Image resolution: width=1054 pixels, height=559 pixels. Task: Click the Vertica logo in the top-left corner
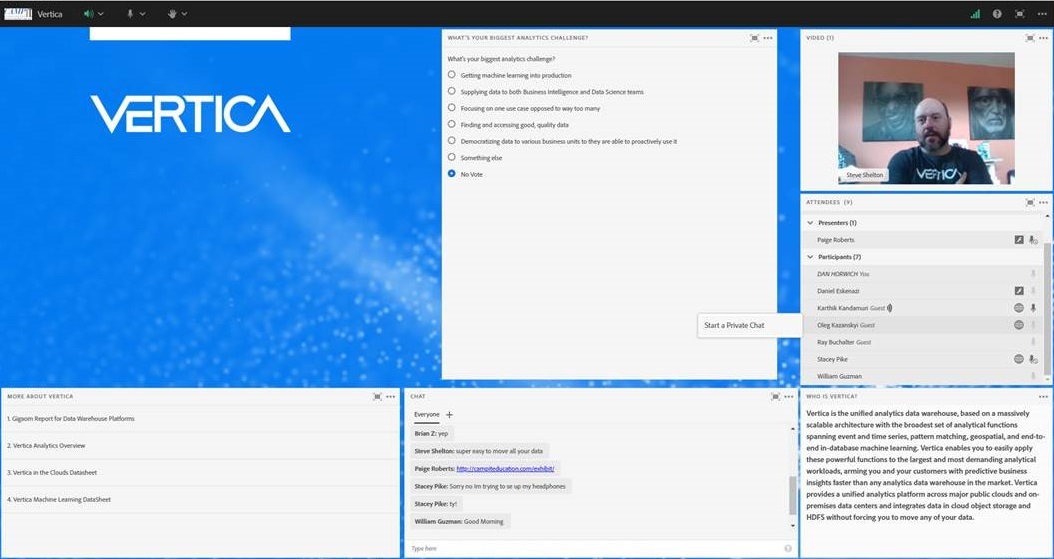point(18,13)
